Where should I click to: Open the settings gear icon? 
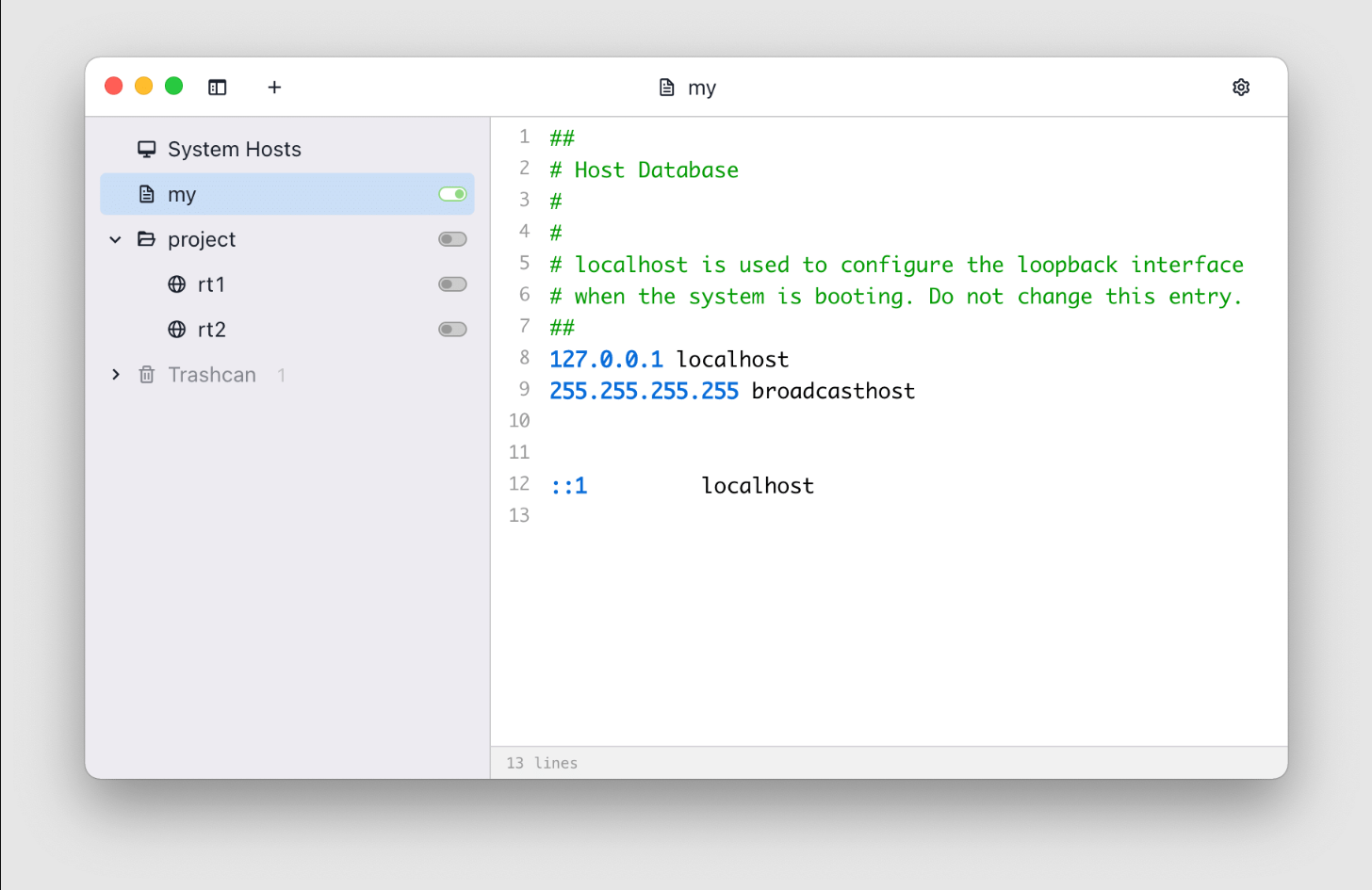click(1241, 87)
